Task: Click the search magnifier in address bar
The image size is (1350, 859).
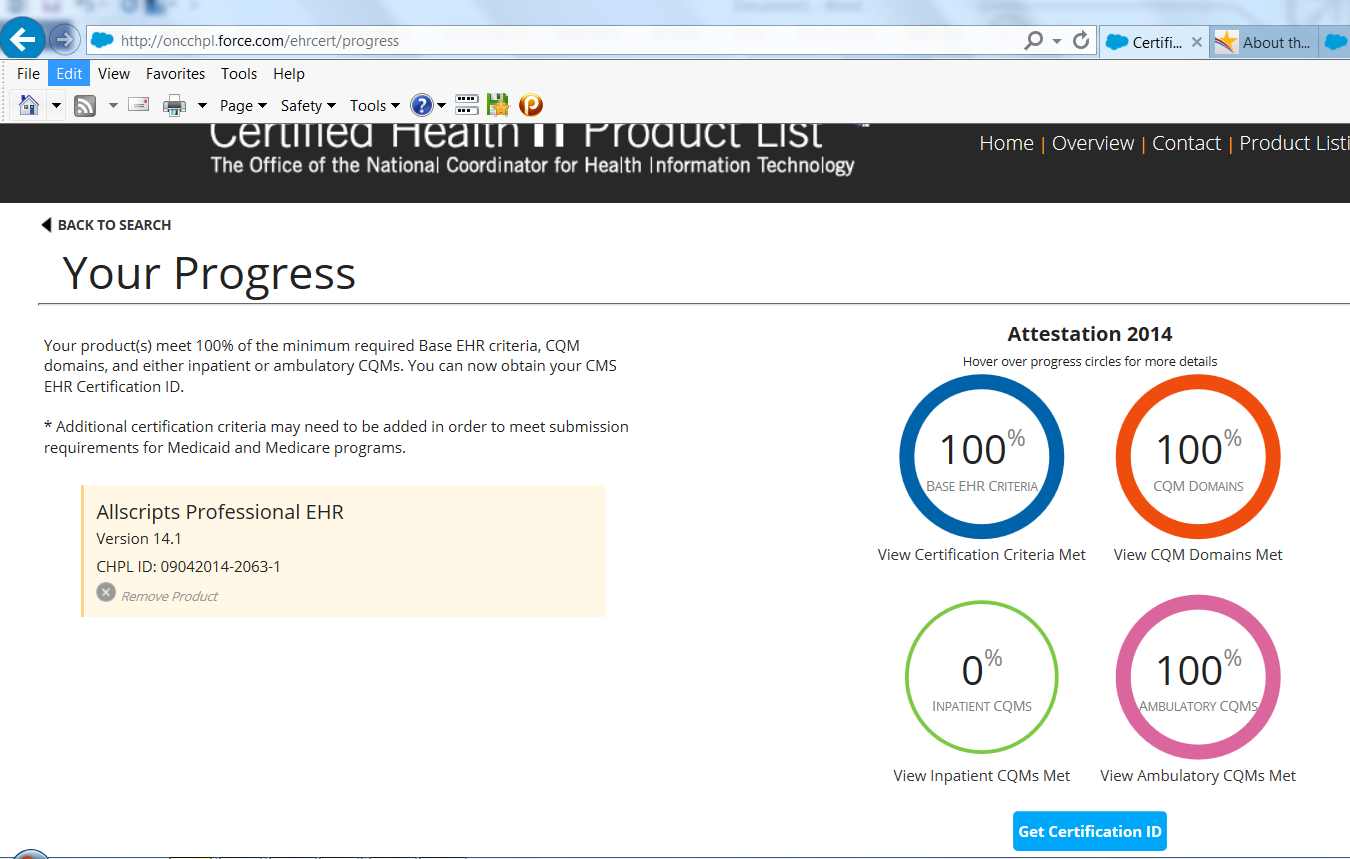Action: pyautogui.click(x=1034, y=41)
